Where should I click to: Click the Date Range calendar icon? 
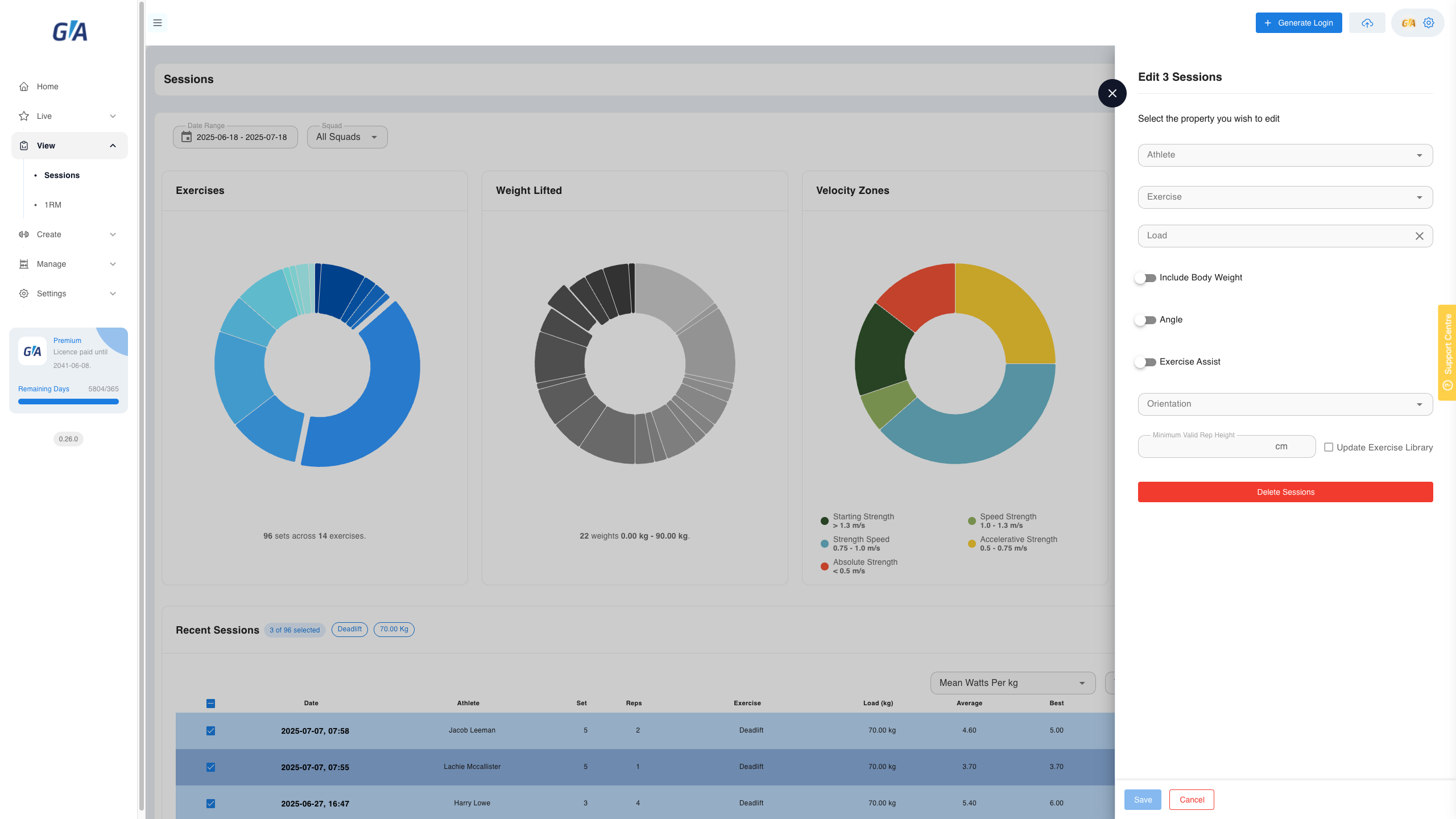tap(187, 137)
